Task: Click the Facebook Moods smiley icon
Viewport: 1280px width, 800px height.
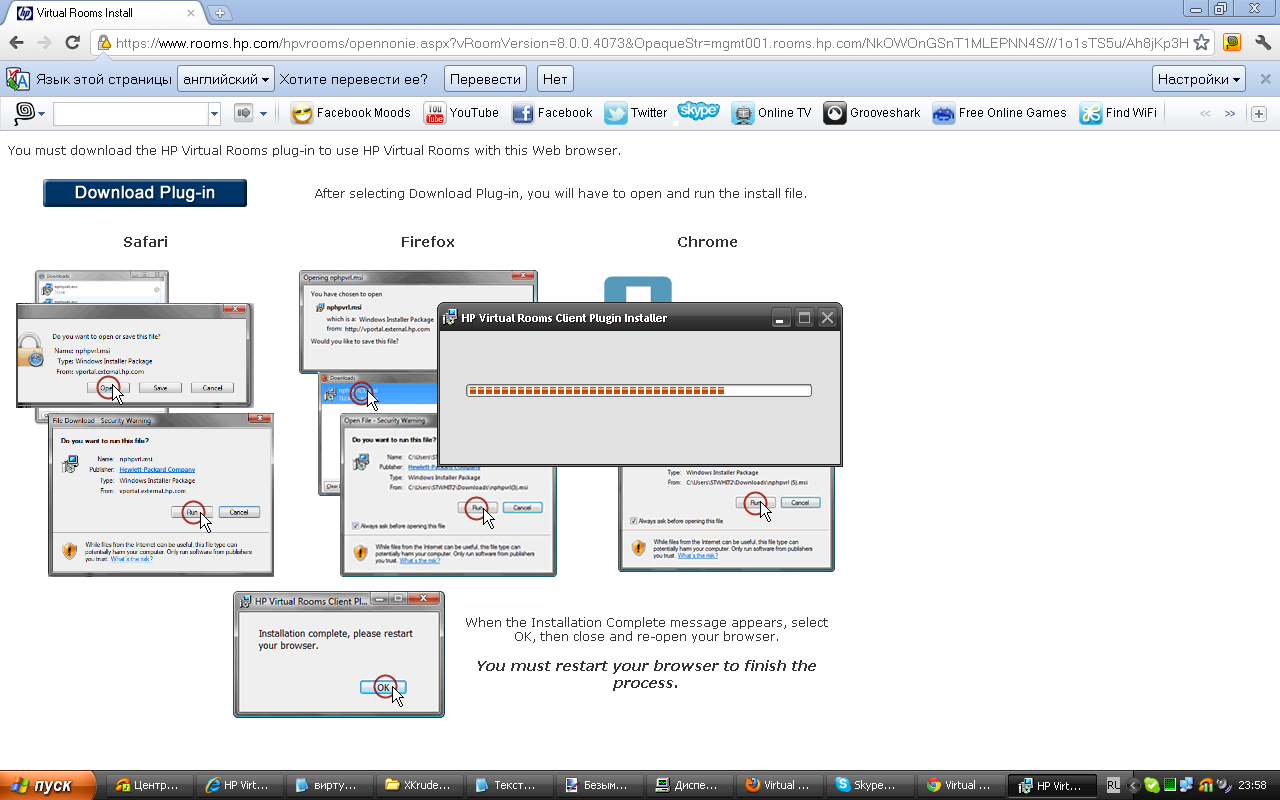Action: (x=301, y=113)
